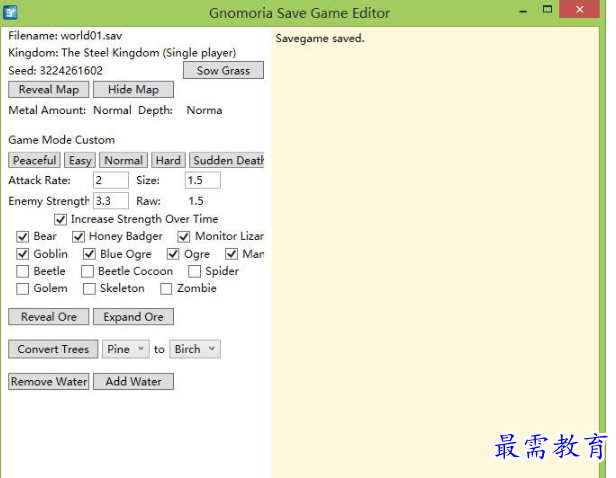Uncheck the Blue Ogre checkbox
This screenshot has height=478, width=616.
coord(89,254)
